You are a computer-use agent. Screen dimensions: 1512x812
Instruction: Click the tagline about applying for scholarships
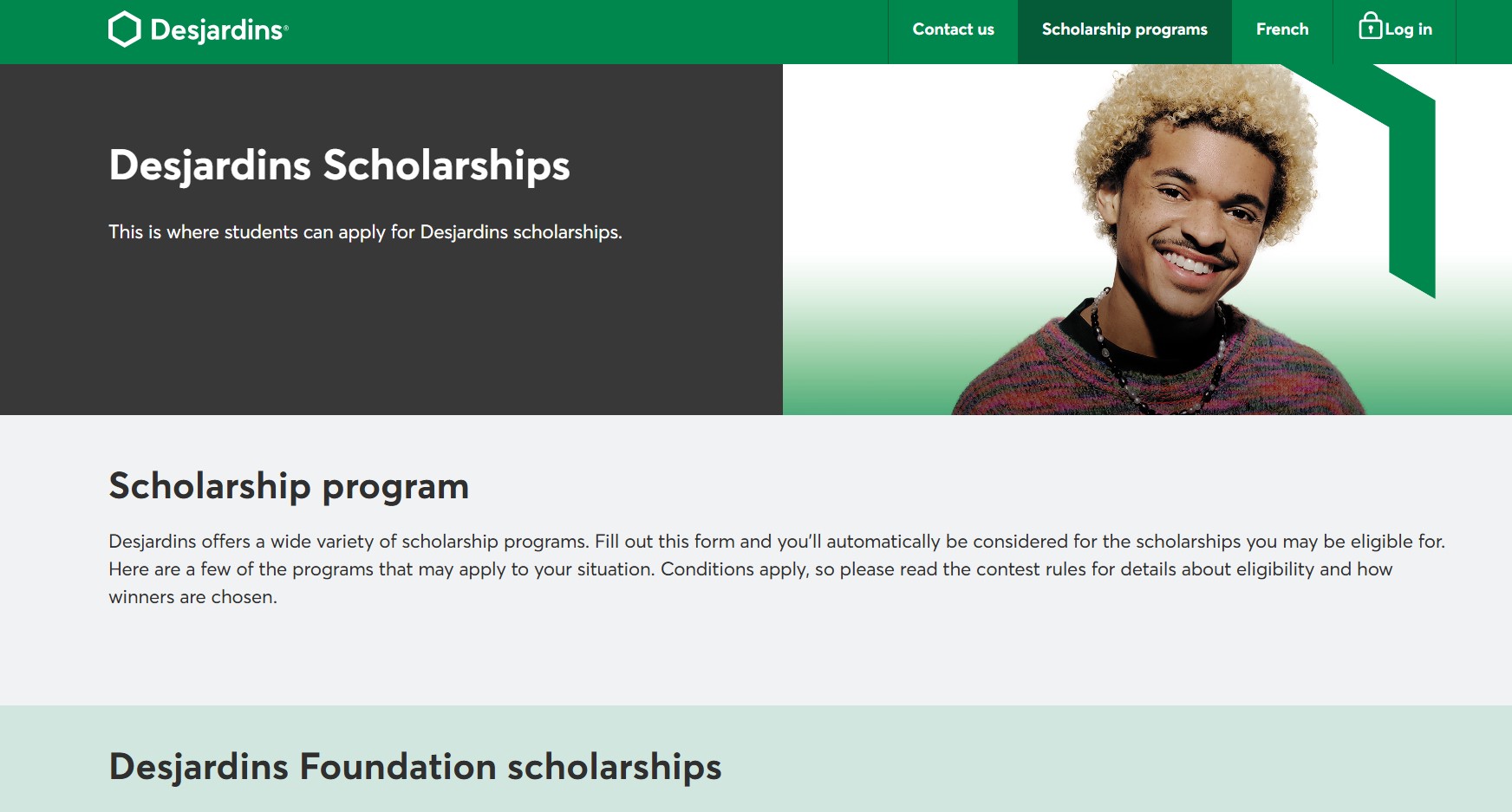pyautogui.click(x=364, y=232)
